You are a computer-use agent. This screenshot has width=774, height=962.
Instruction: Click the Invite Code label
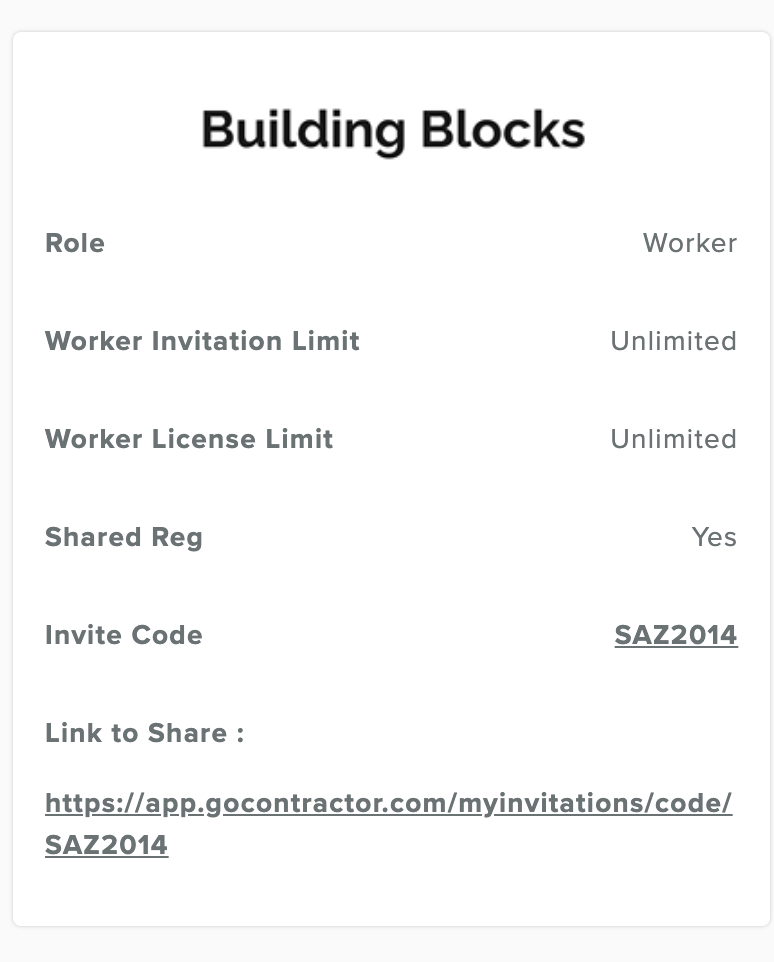pyautogui.click(x=123, y=635)
